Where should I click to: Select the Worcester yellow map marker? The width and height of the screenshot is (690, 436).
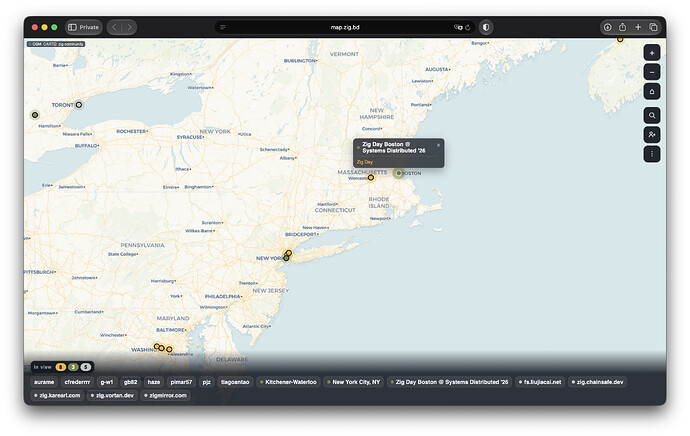[x=371, y=178]
